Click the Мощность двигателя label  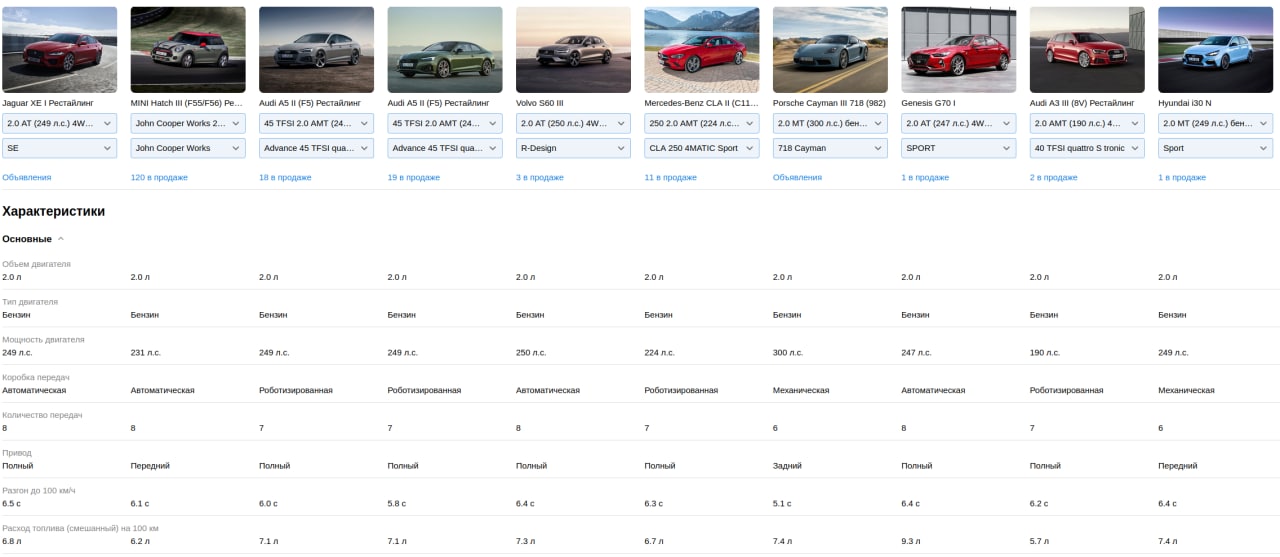coord(43,339)
